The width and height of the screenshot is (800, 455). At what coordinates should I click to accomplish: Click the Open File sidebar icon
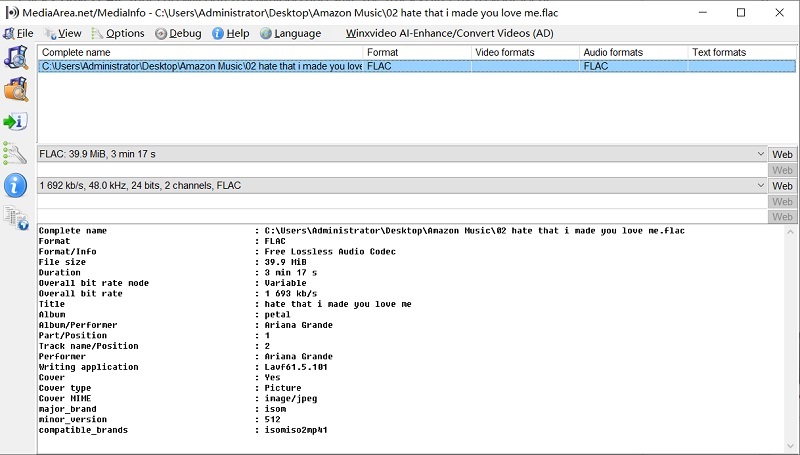click(16, 57)
